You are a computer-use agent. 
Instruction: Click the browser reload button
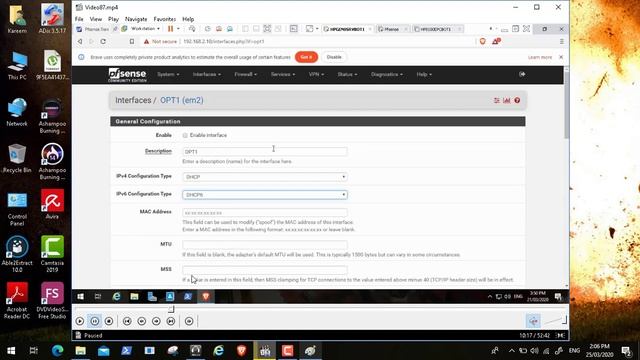click(103, 42)
